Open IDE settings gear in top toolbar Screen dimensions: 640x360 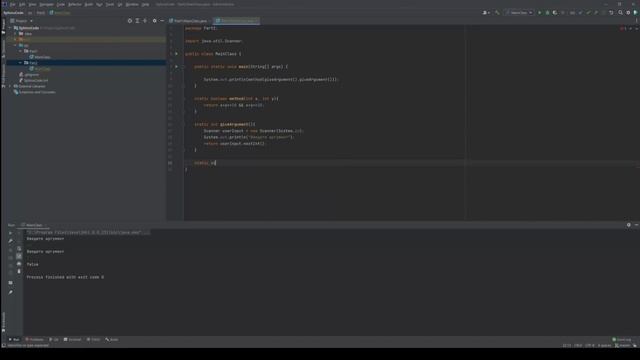628,13
